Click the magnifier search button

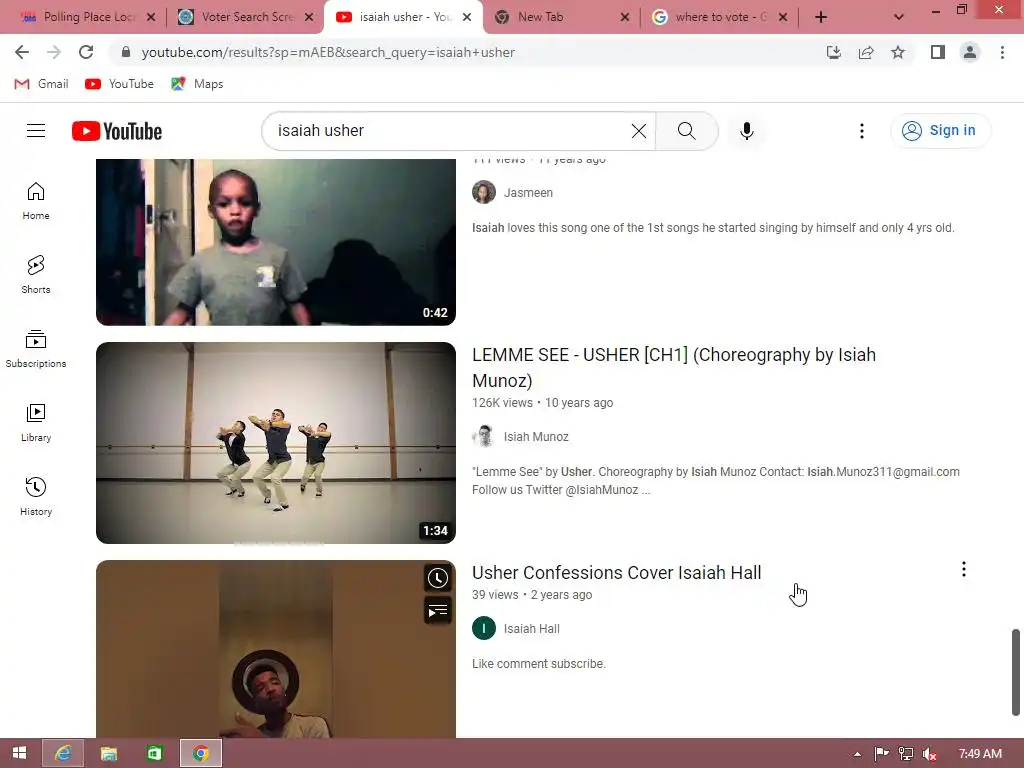pyautogui.click(x=686, y=131)
